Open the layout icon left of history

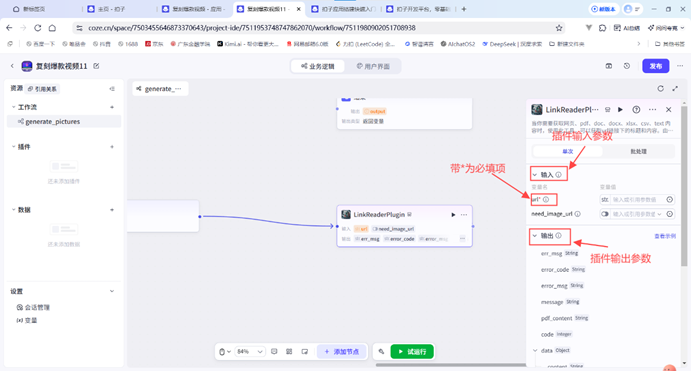point(609,66)
